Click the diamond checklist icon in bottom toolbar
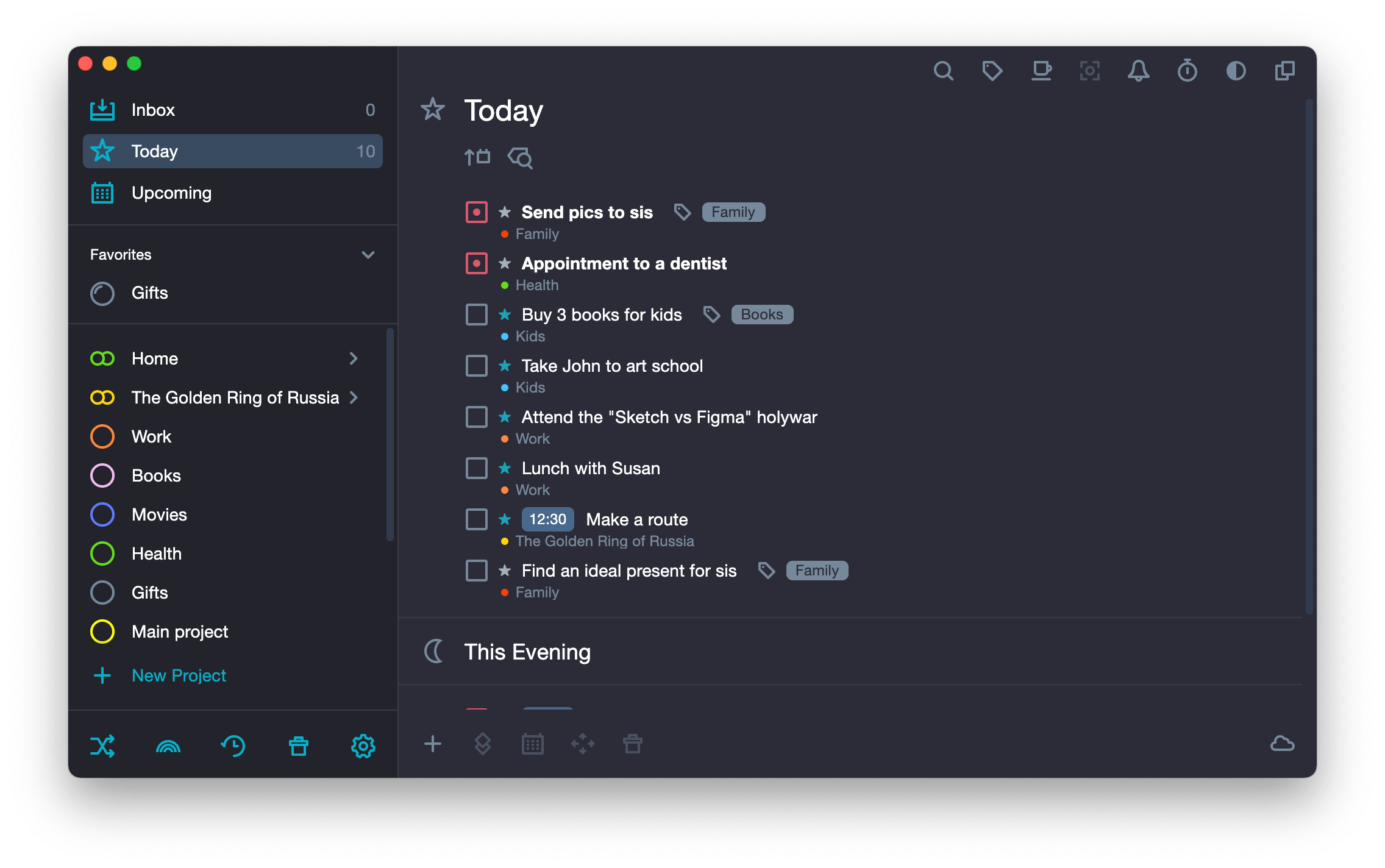The width and height of the screenshot is (1385, 868). (483, 744)
